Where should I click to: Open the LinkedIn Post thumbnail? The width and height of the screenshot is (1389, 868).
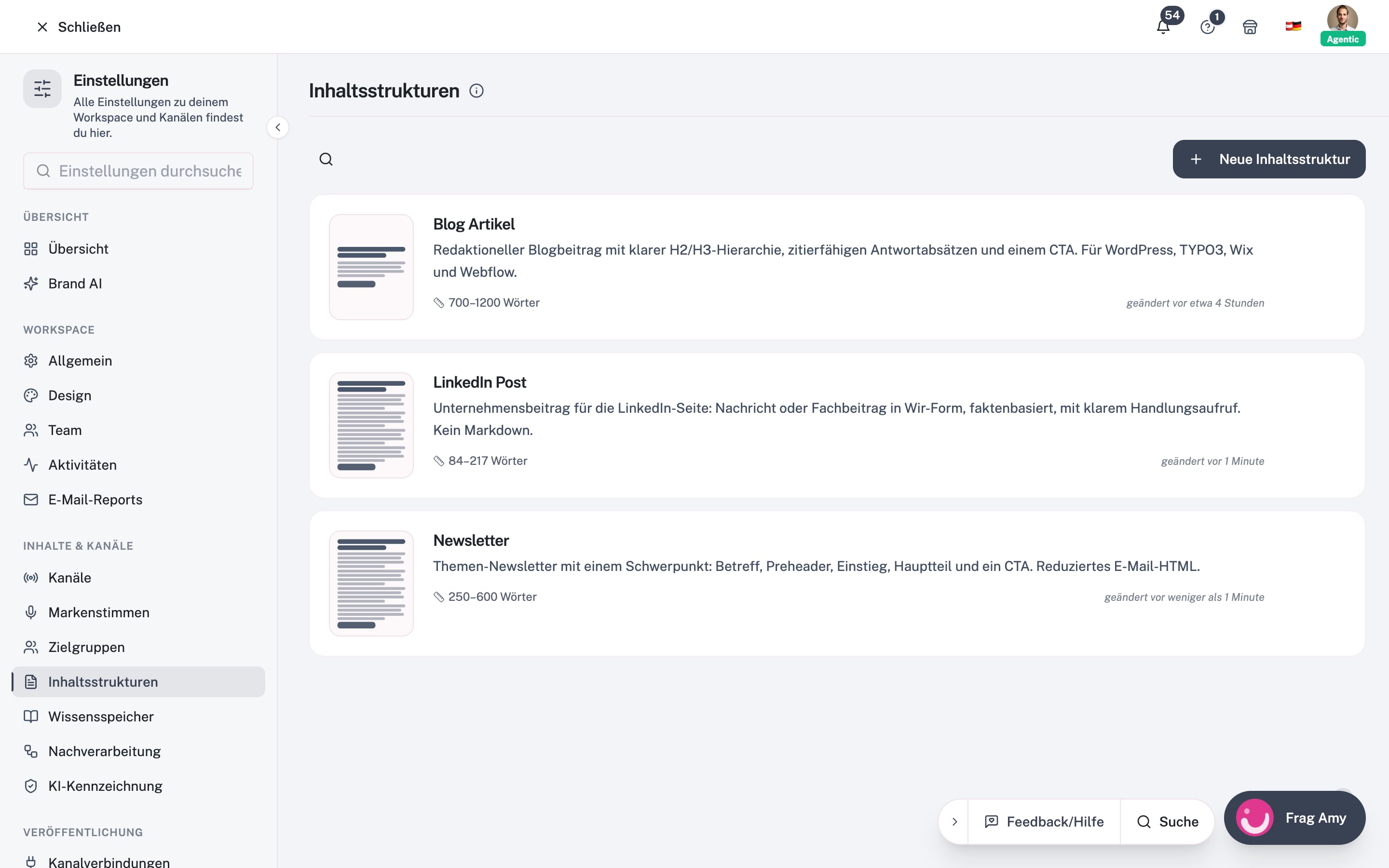tap(371, 425)
